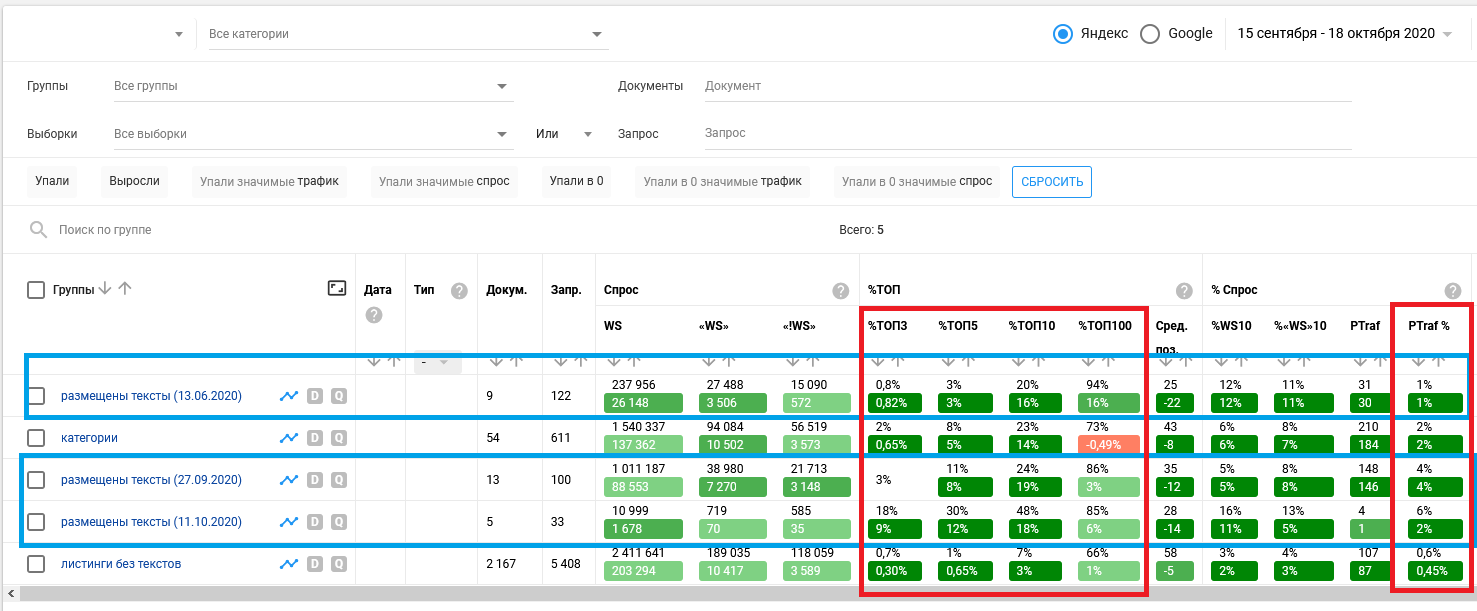Click D icon in «размещены тексты (13.06.2020)» row
1477x611 pixels.
pos(315,396)
